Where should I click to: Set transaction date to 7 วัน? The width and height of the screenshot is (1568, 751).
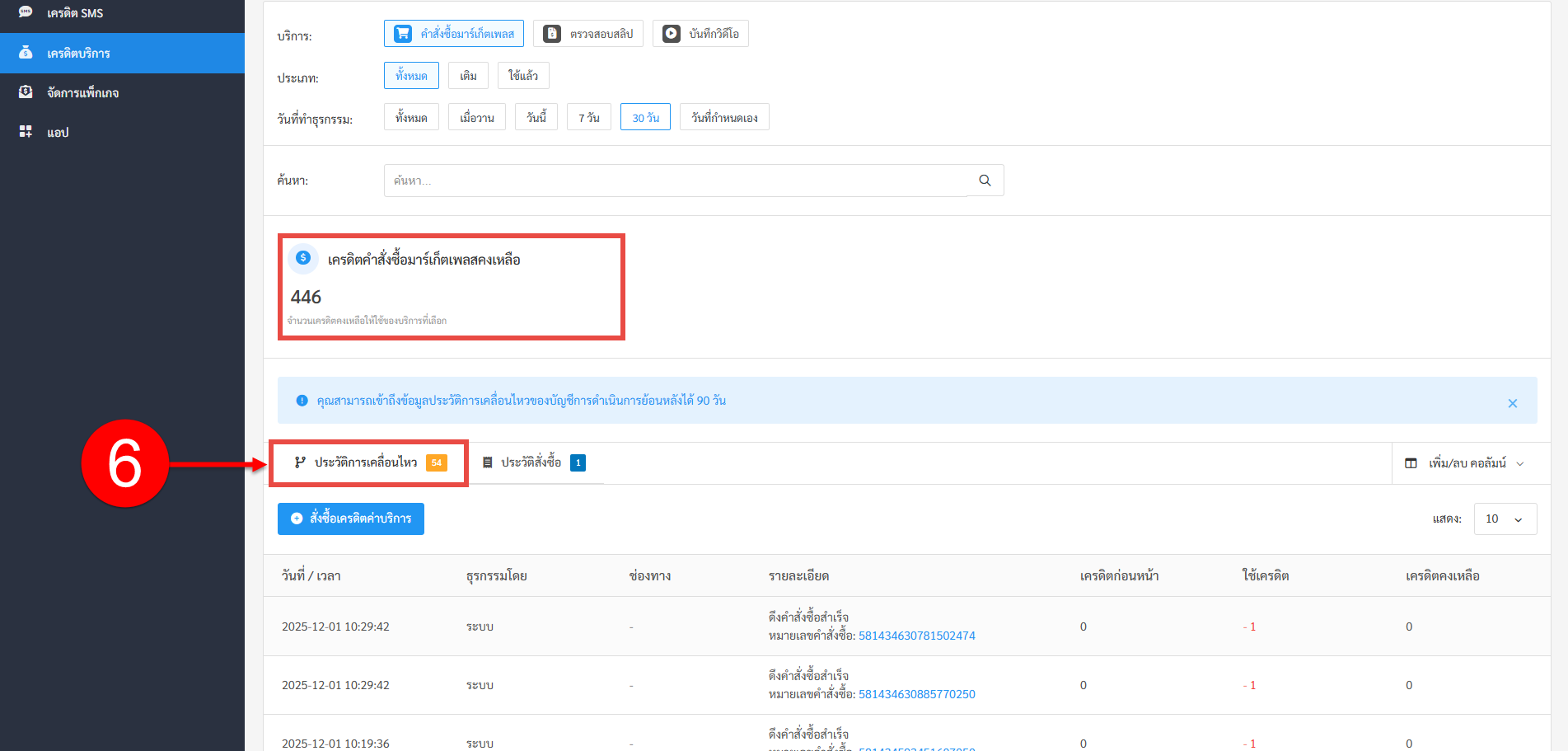pyautogui.click(x=588, y=118)
